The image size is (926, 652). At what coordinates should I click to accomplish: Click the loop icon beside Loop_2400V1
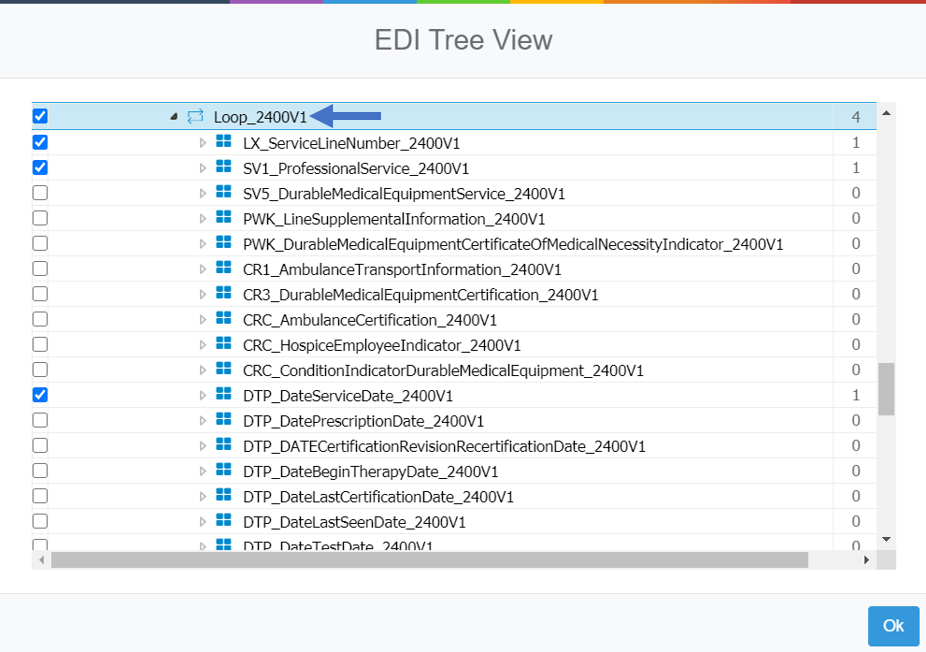click(x=195, y=116)
